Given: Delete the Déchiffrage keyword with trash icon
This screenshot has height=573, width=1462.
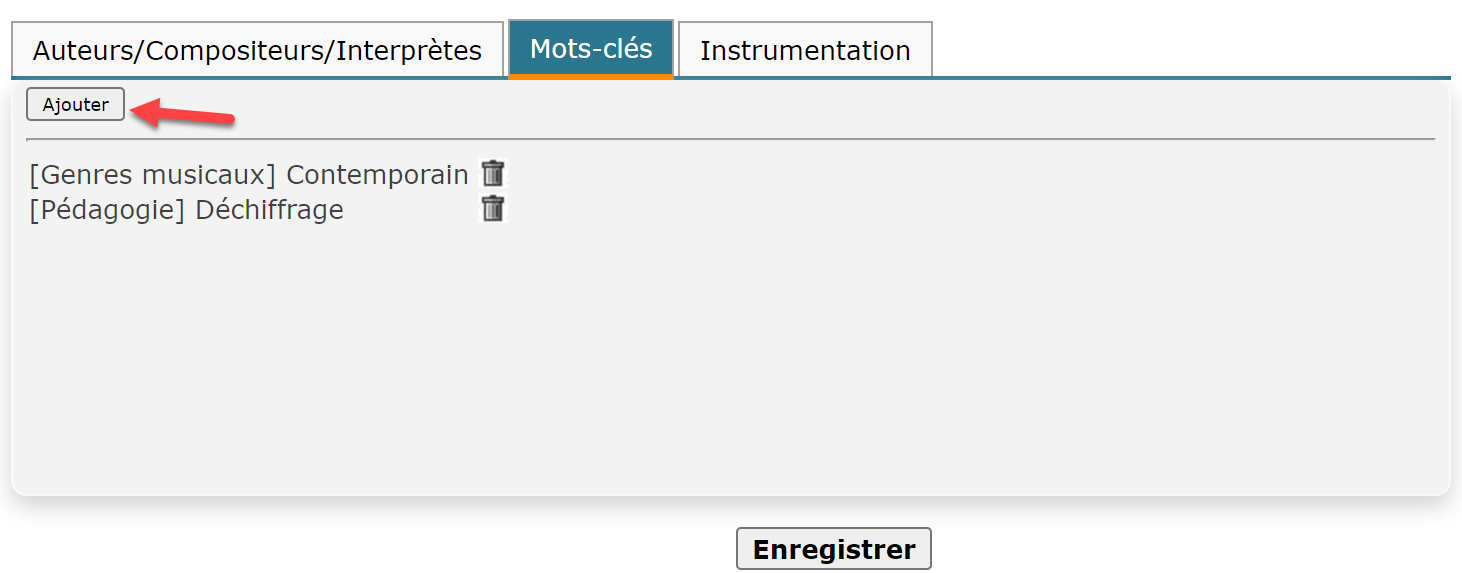Looking at the screenshot, I should (493, 208).
